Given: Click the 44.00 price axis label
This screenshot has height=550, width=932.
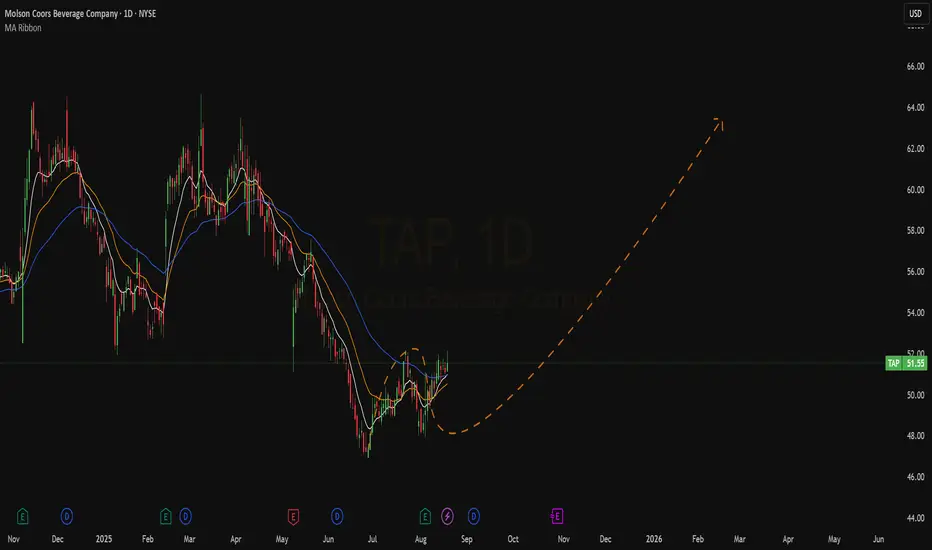Looking at the screenshot, I should (915, 518).
